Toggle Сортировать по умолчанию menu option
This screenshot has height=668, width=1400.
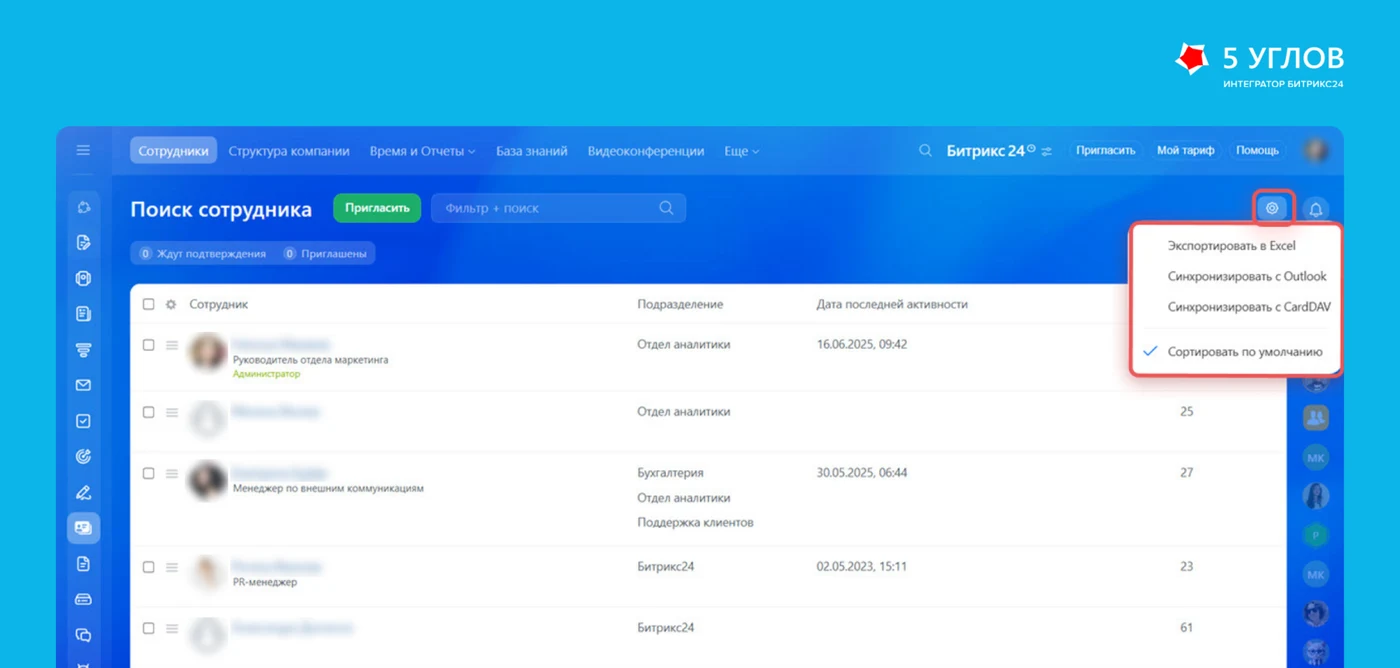[1236, 352]
